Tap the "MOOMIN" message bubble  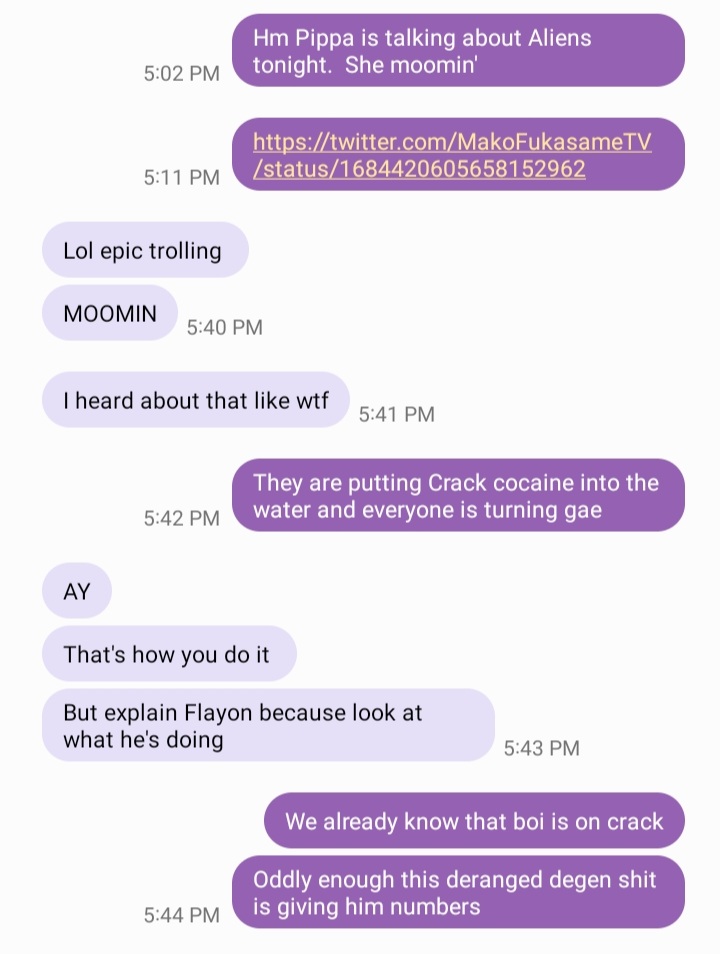(110, 313)
